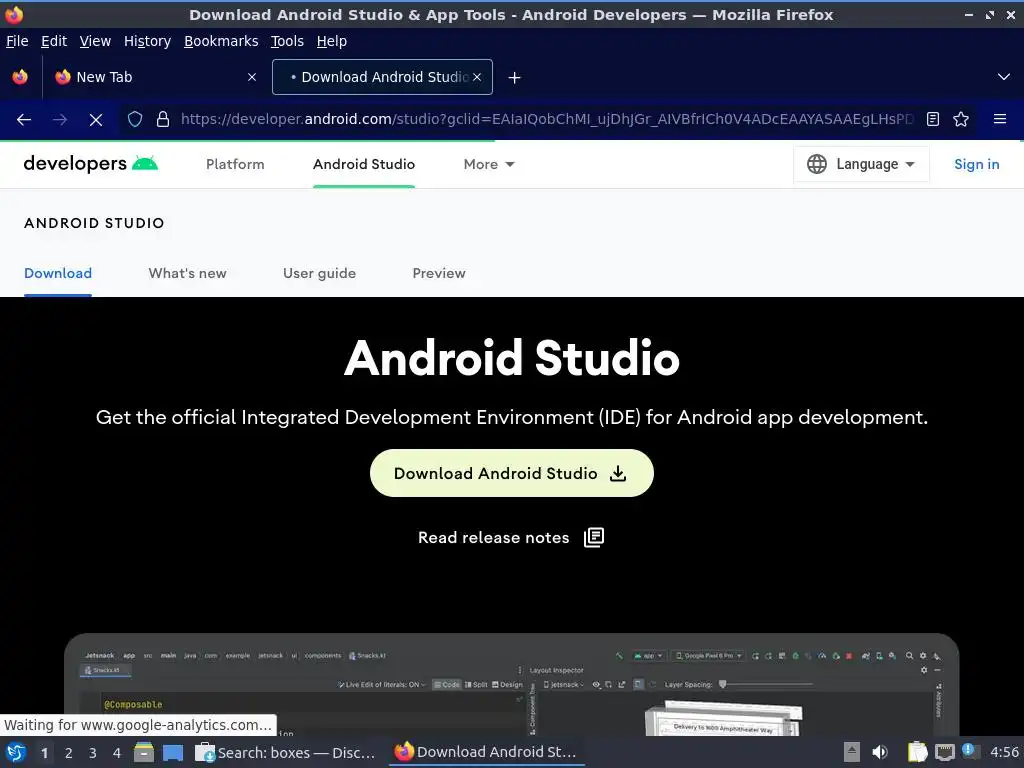Click the browser back arrow
Screen dimensions: 1024x768
tap(24, 120)
